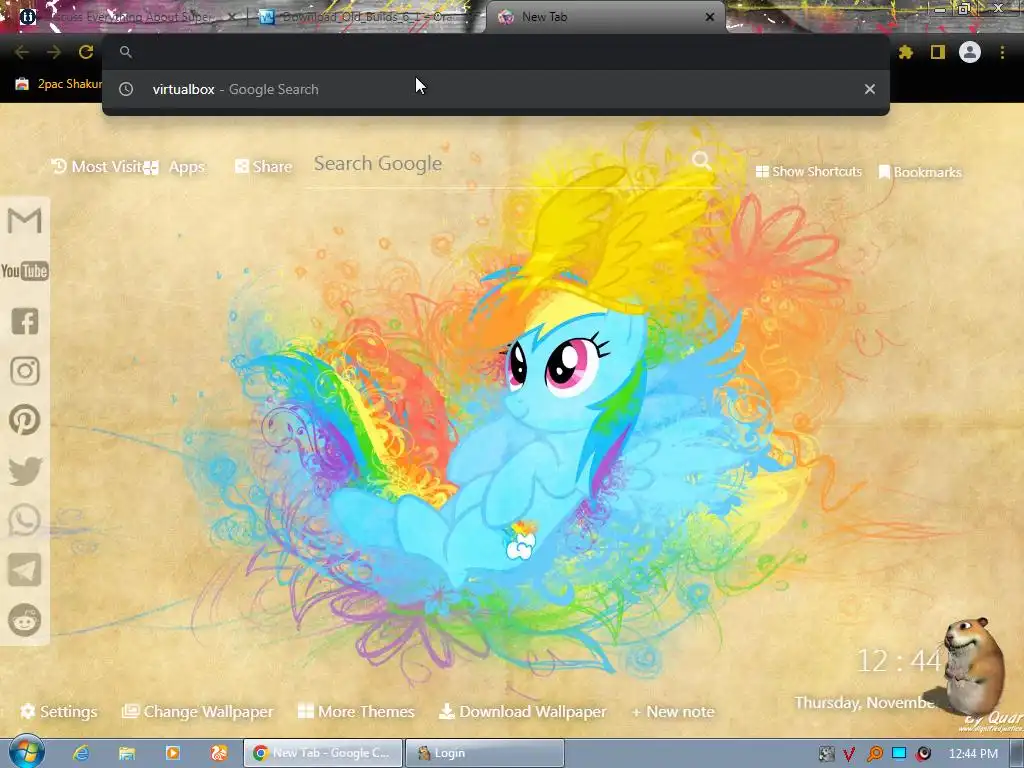Click the Chrome back arrow
The height and width of the screenshot is (768, 1024).
coord(22,52)
